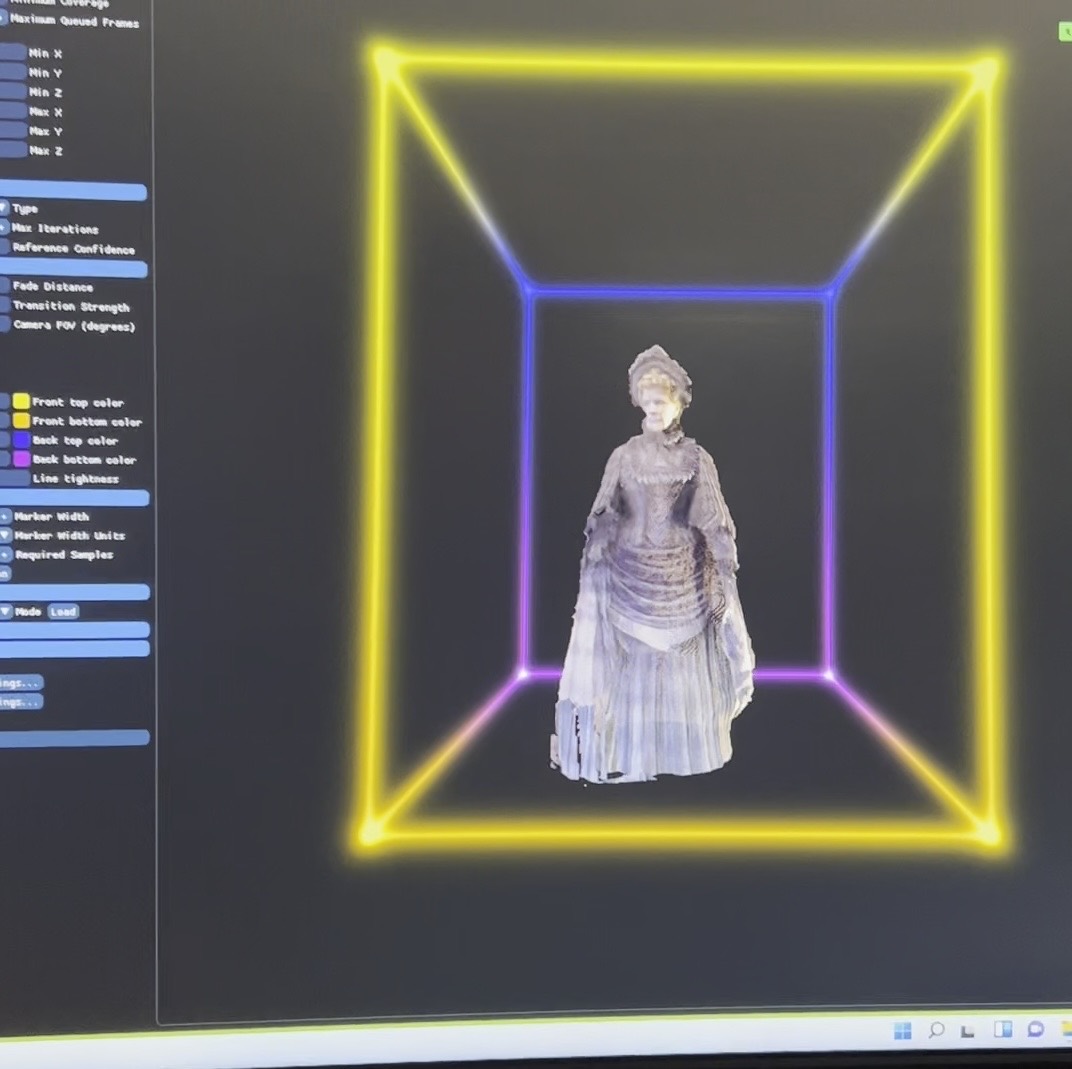Collapse the blue section header above Fade Distance
1072x1069 pixels.
[x=73, y=269]
